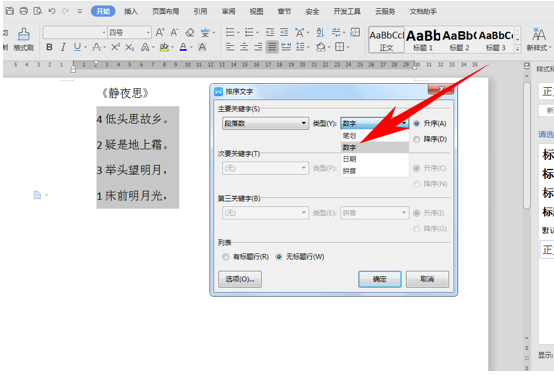Apply Superscript formatting
This screenshot has width=554, height=375.
click(x=115, y=47)
